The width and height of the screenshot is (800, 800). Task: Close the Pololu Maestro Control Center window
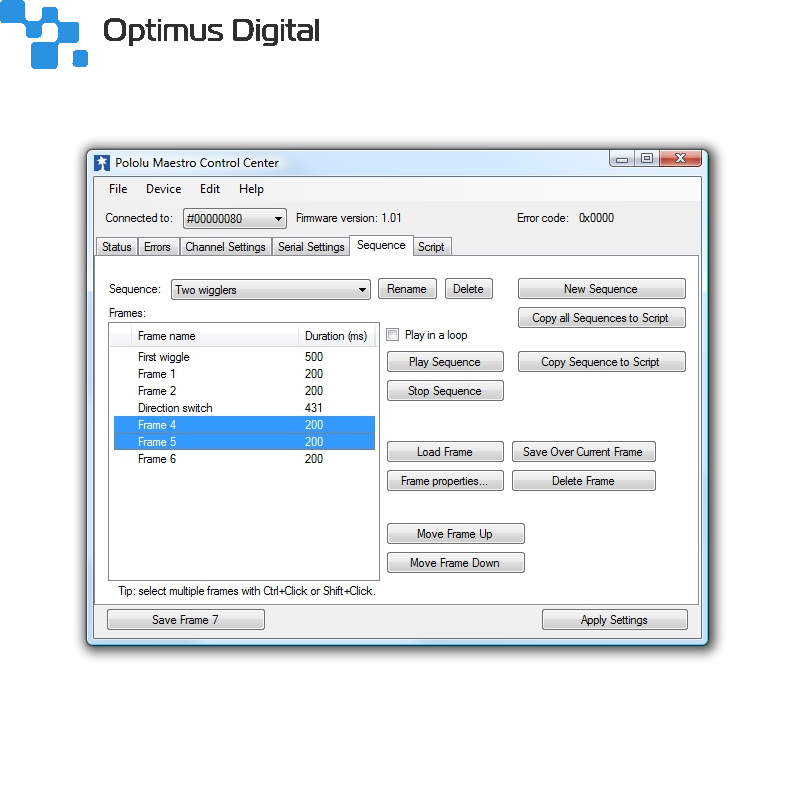click(680, 159)
